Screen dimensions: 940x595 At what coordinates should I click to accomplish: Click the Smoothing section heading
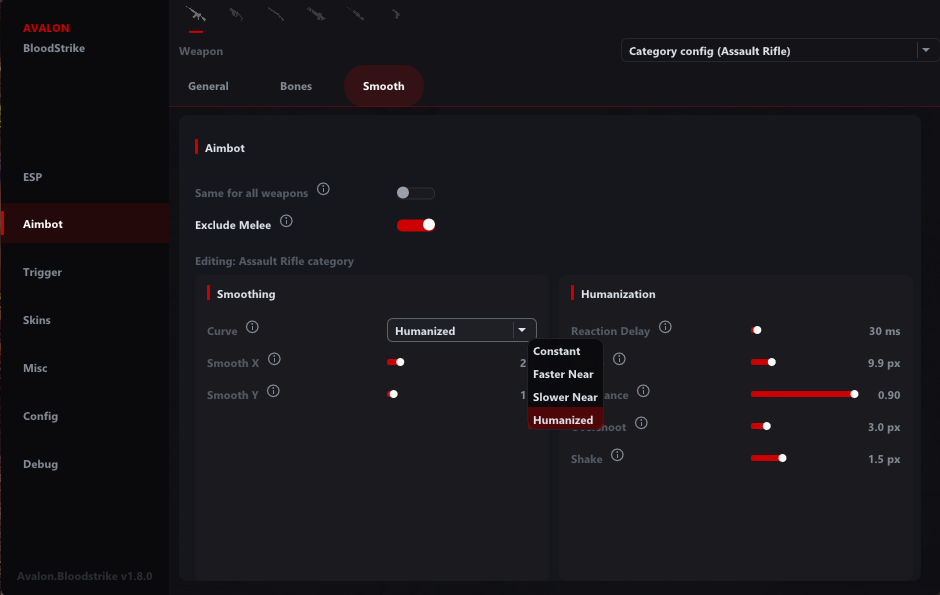(x=246, y=294)
